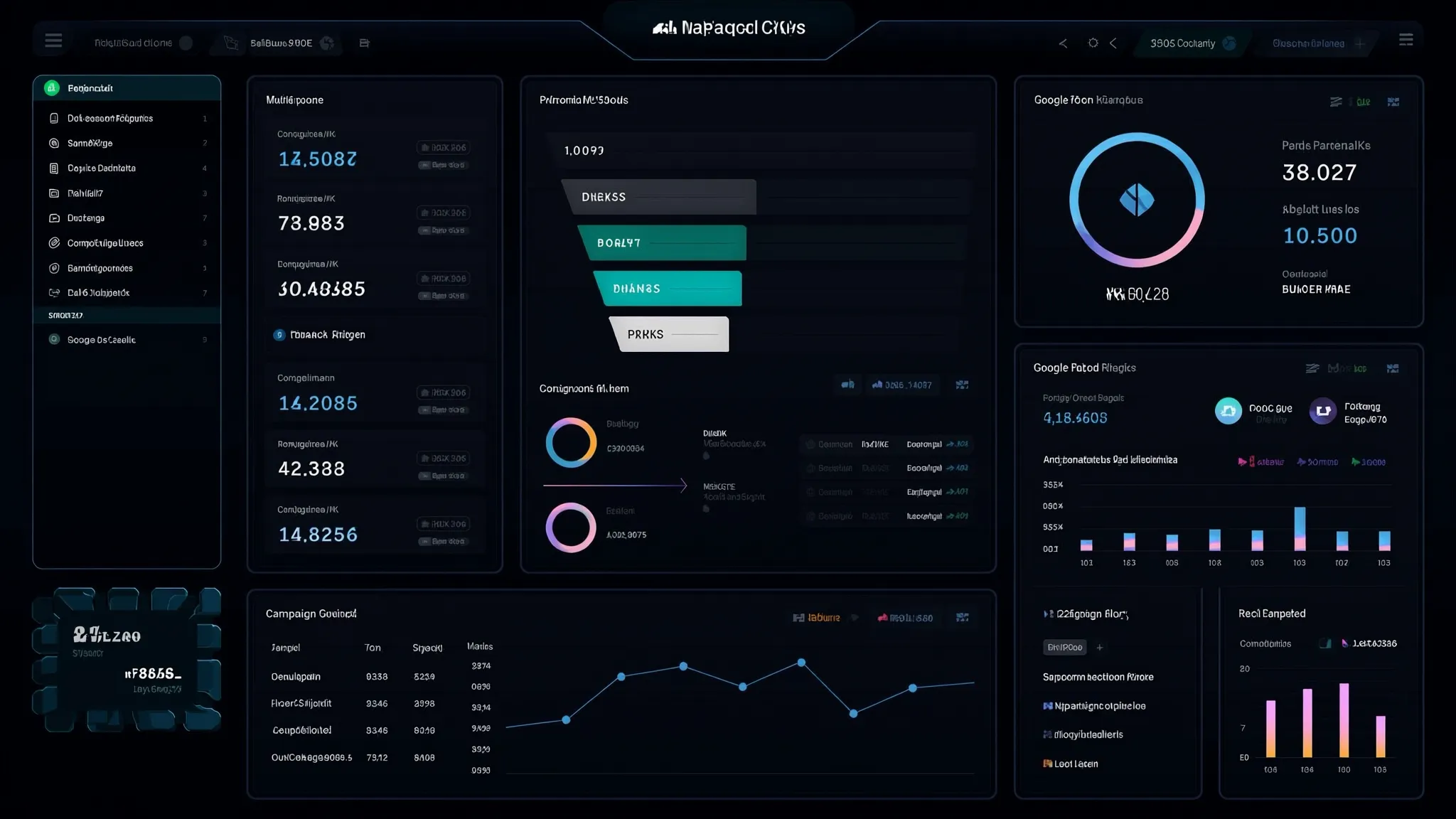Click the grid icon in the Google Patod panel

(1392, 368)
